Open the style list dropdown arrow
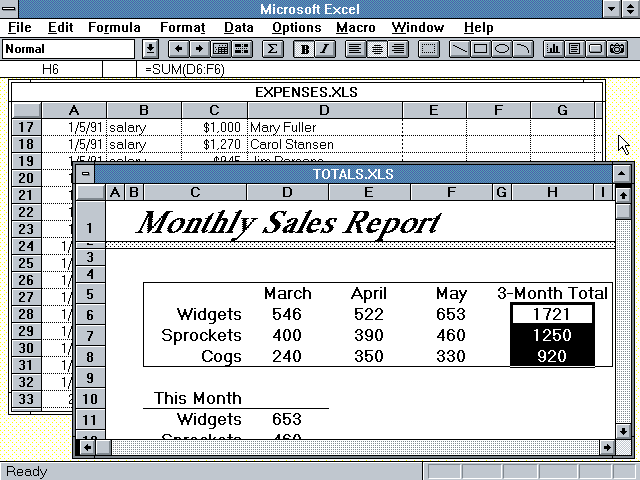This screenshot has height=480, width=640. tap(150, 48)
